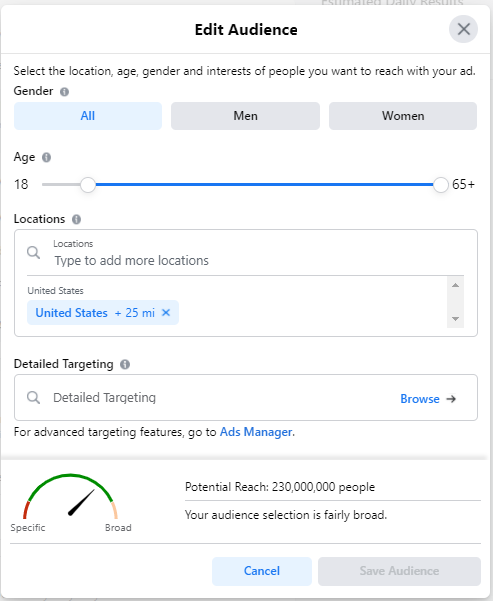
Task: Click the Locations search magnifier icon
Action: pos(33,253)
